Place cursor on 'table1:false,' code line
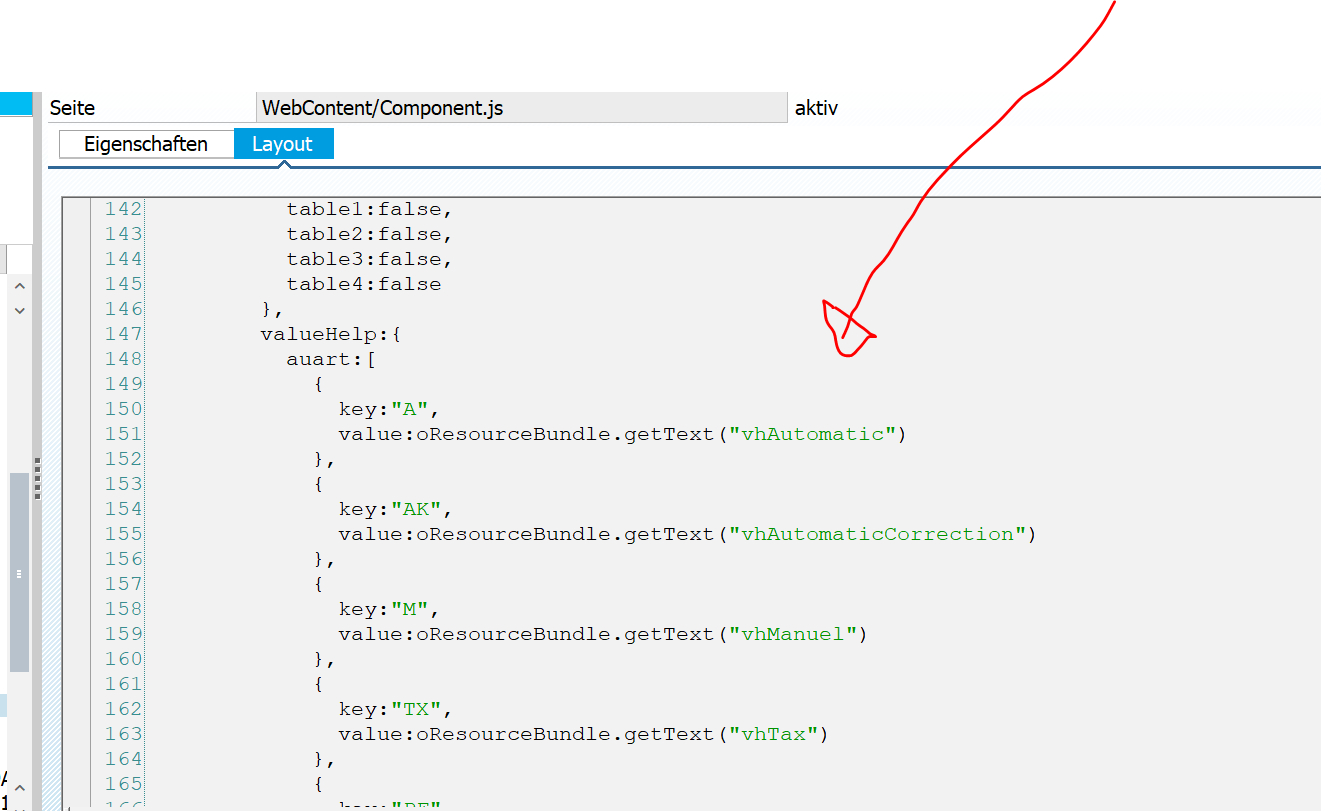 (x=370, y=209)
